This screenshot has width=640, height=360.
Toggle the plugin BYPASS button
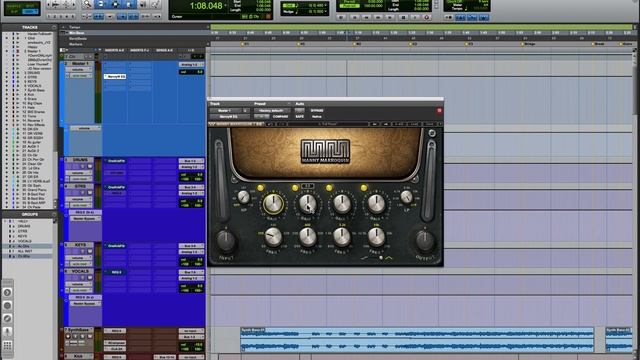(x=317, y=111)
